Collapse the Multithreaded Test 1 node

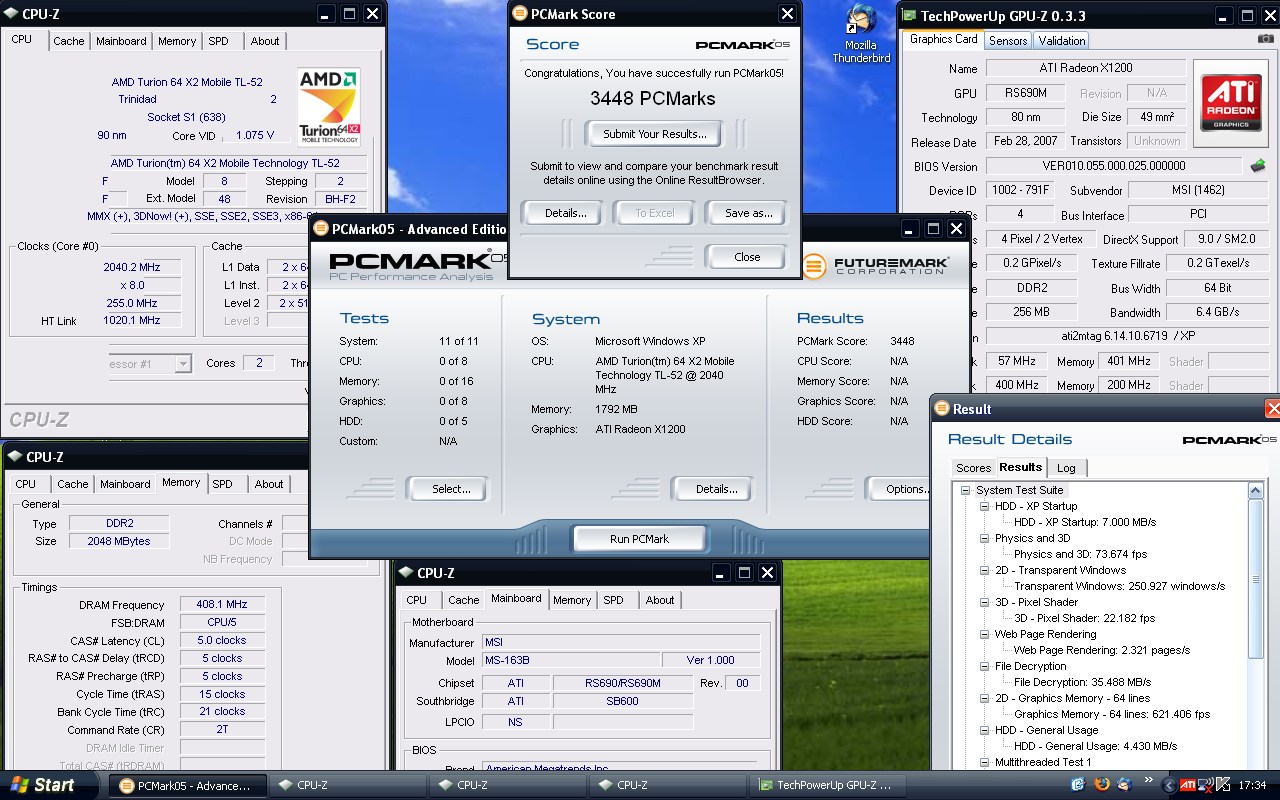(x=985, y=762)
